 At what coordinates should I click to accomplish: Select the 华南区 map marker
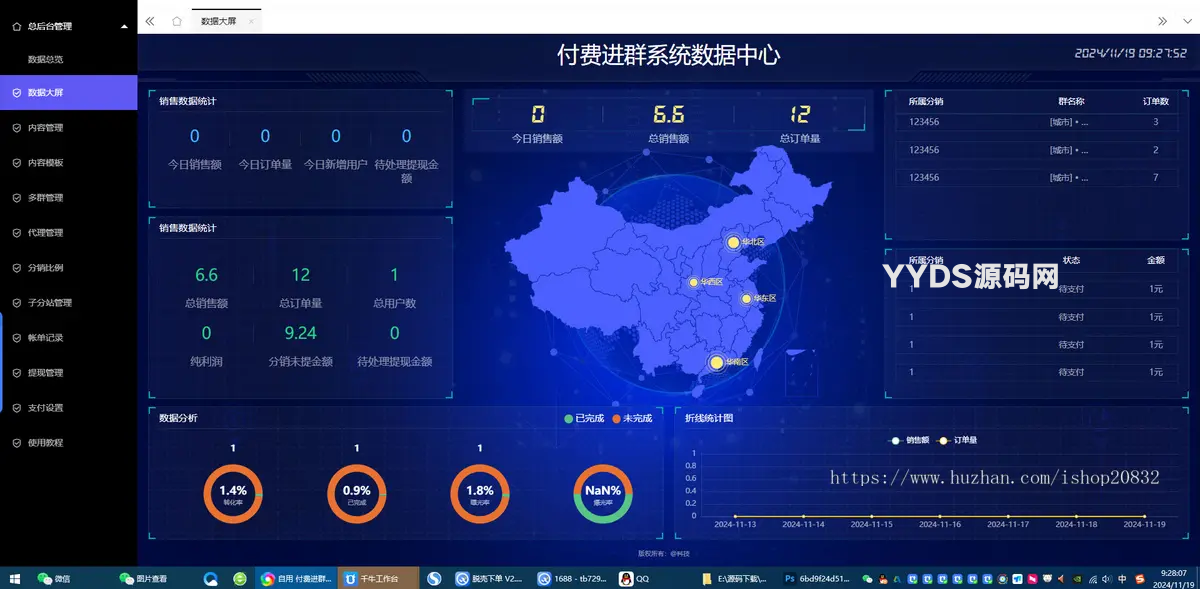[716, 362]
